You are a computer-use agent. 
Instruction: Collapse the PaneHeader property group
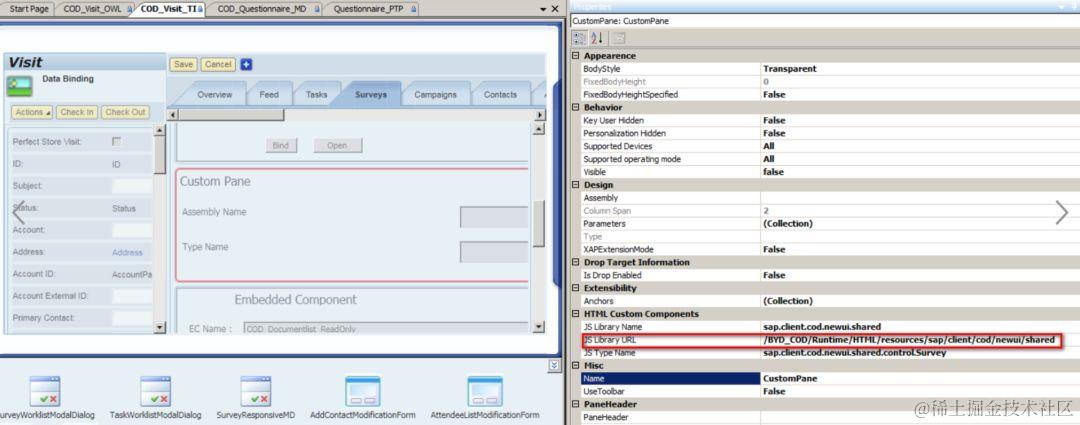[576, 404]
